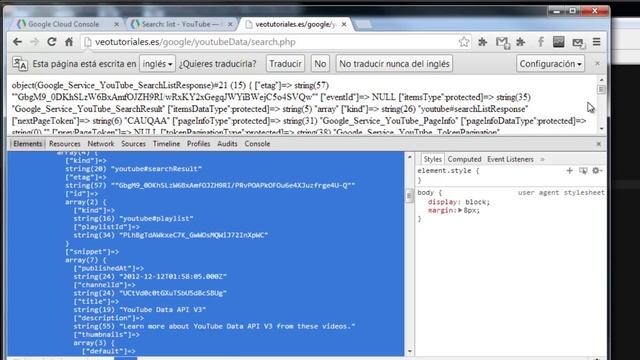Viewport: 640px width, 360px height.
Task: Close the Google Cloud Console tab
Action: [x=116, y=24]
